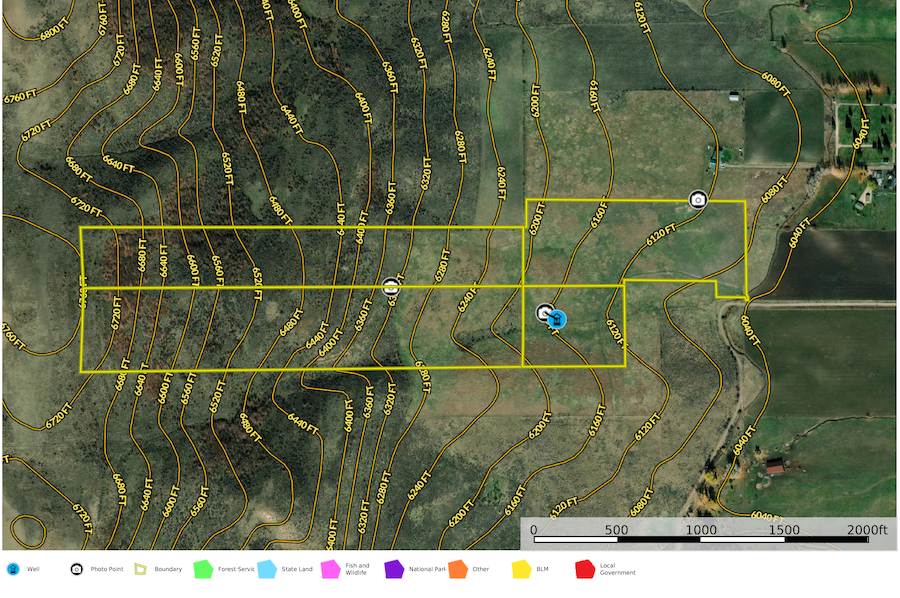Click the Well icon in the legend
Image resolution: width=900 pixels, height=598 pixels.
(13, 569)
